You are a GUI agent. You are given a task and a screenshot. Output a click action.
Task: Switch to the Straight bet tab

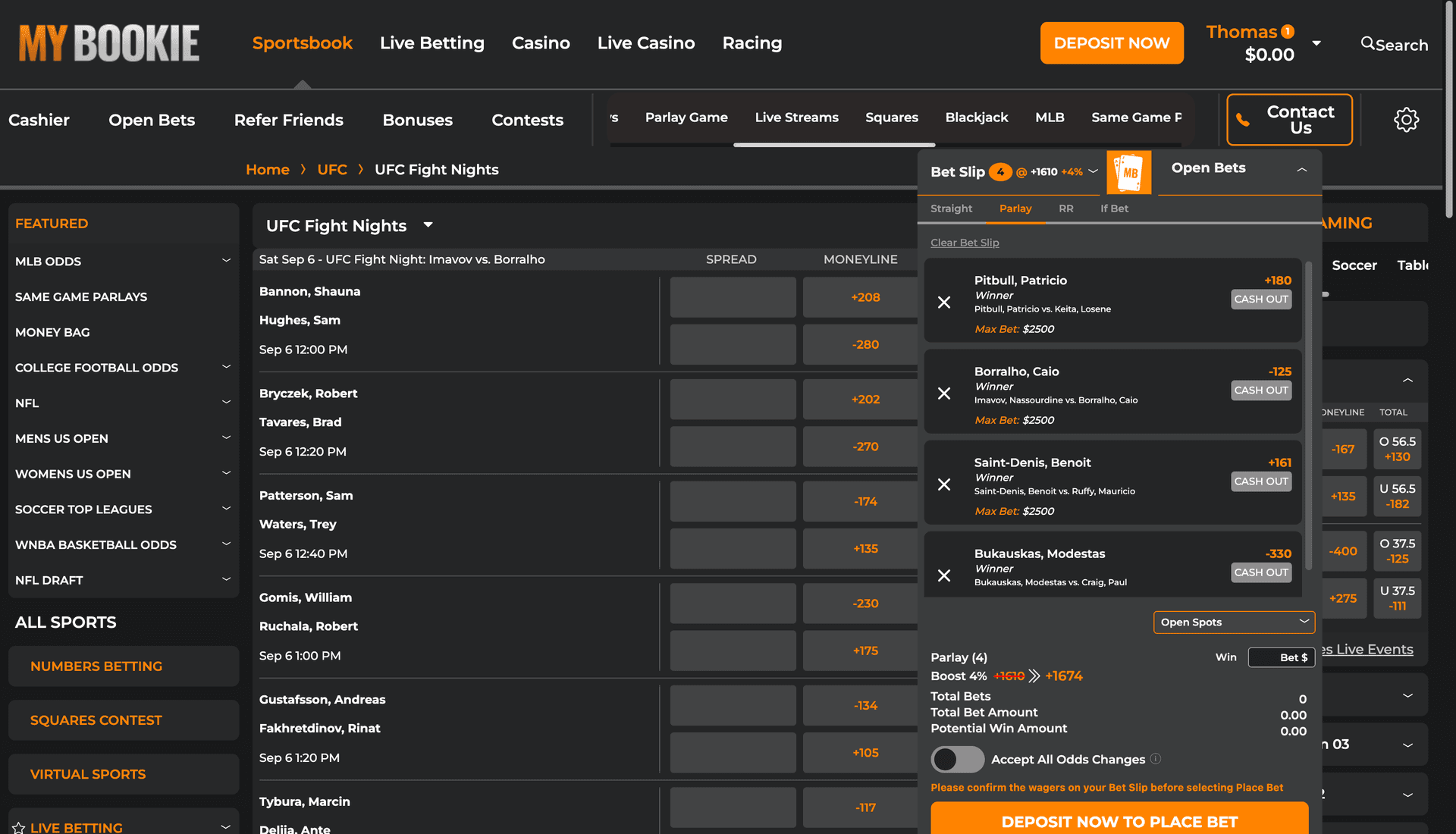click(951, 208)
